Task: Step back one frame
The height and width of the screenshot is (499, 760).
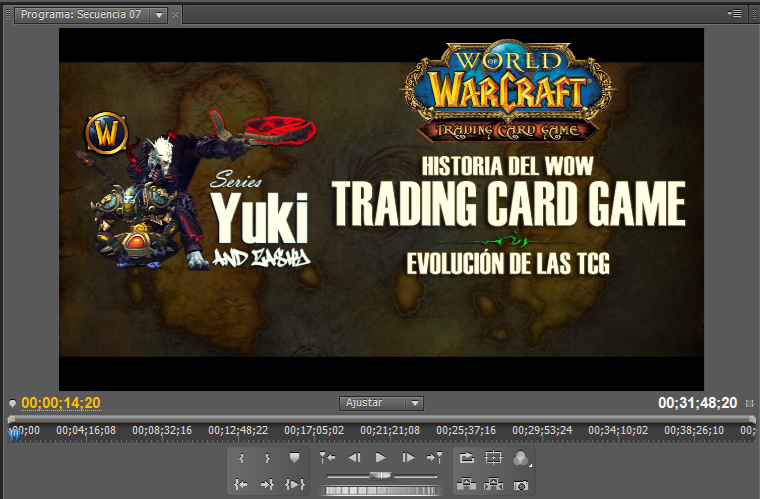Action: point(354,457)
